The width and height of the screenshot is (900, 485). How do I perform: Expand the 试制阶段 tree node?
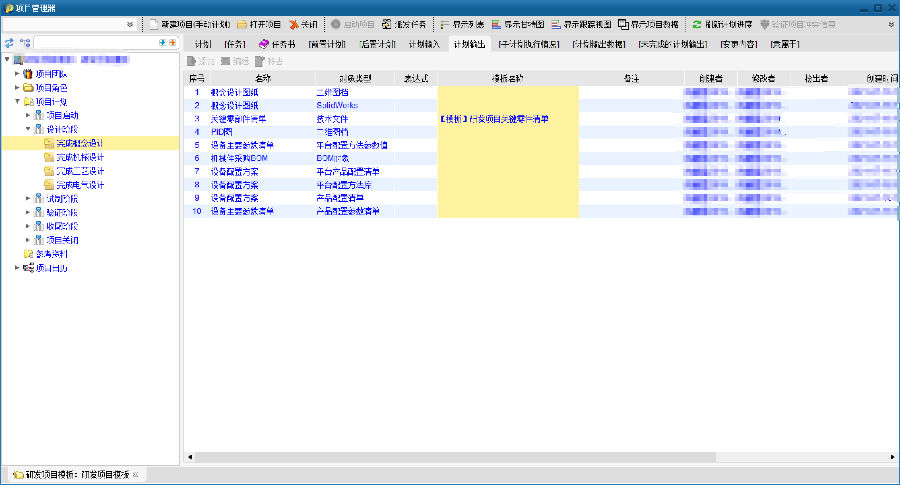tap(28, 199)
